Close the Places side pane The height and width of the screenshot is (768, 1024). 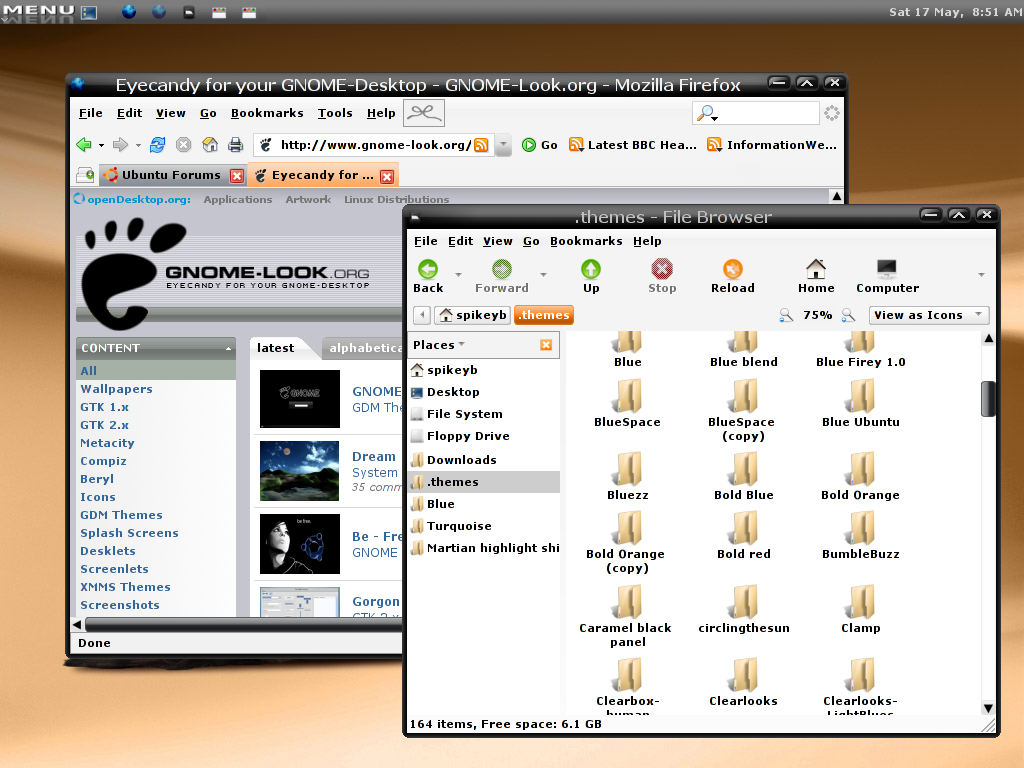[x=546, y=345]
